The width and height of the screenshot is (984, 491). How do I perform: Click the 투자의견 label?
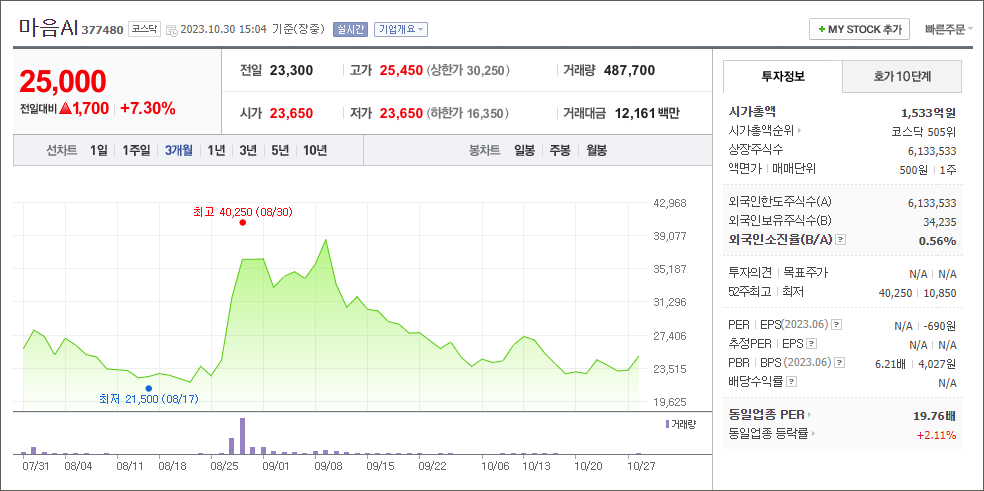click(750, 272)
